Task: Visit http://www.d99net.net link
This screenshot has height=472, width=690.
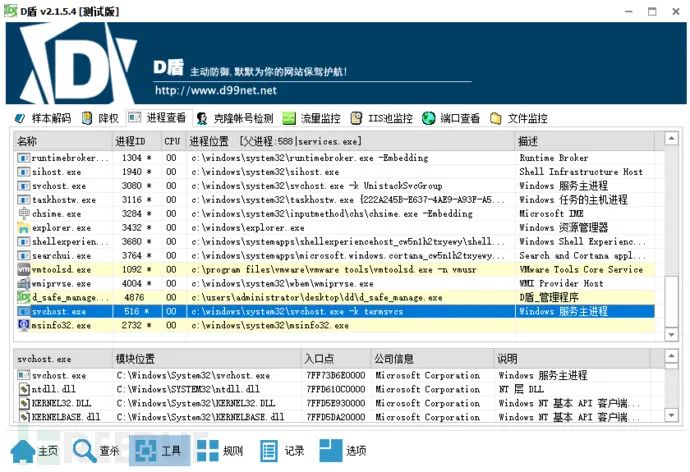Action: 216,91
